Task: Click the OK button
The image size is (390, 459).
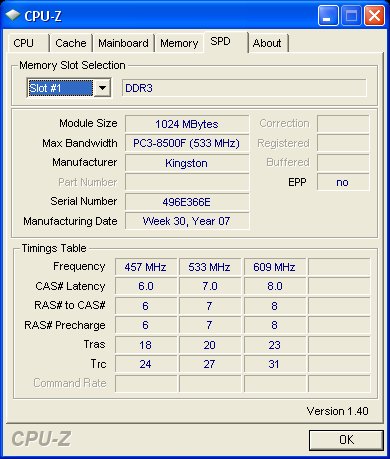Action: [346, 440]
